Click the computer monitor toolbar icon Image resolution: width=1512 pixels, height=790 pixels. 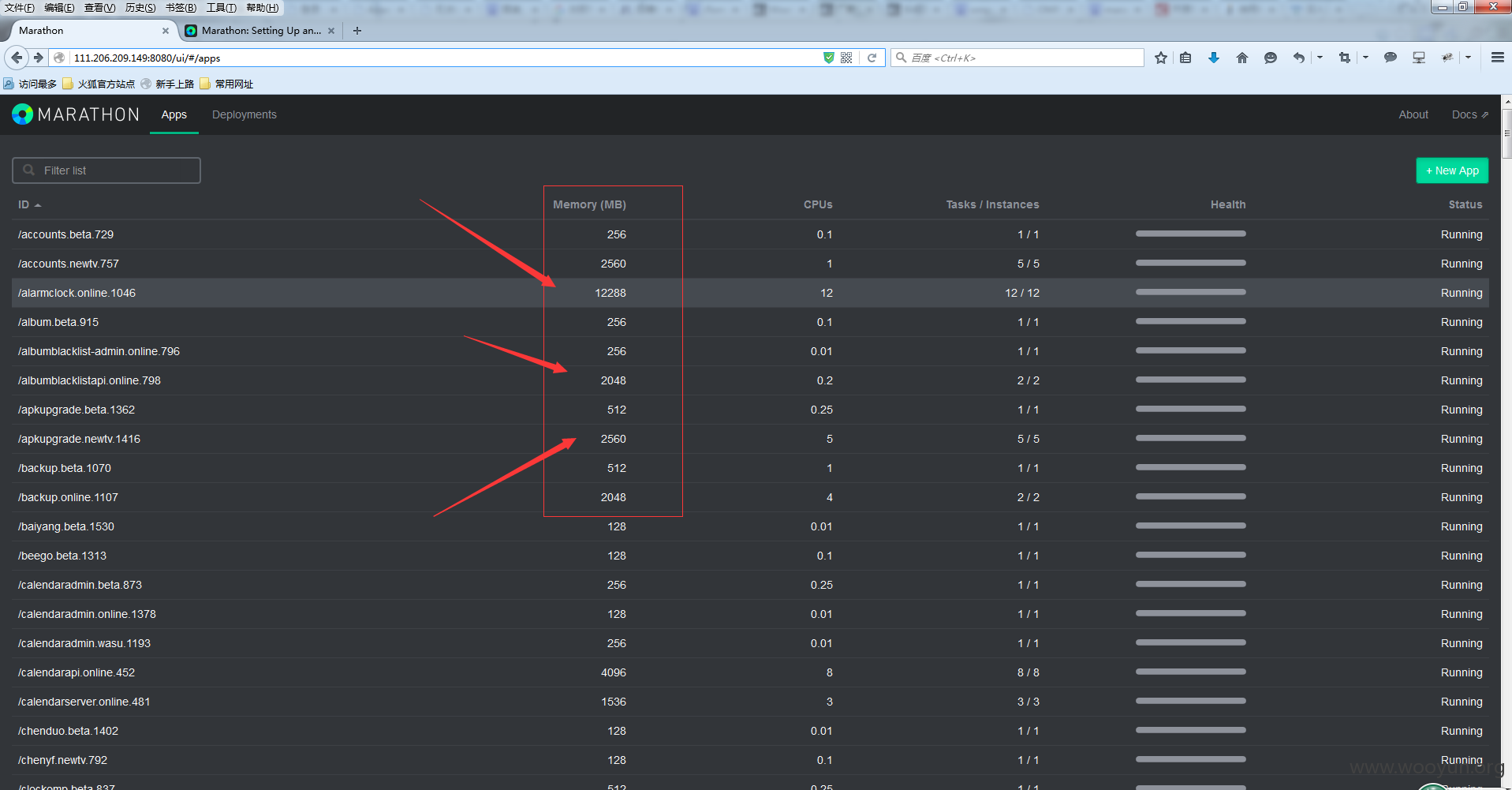coord(1419,58)
